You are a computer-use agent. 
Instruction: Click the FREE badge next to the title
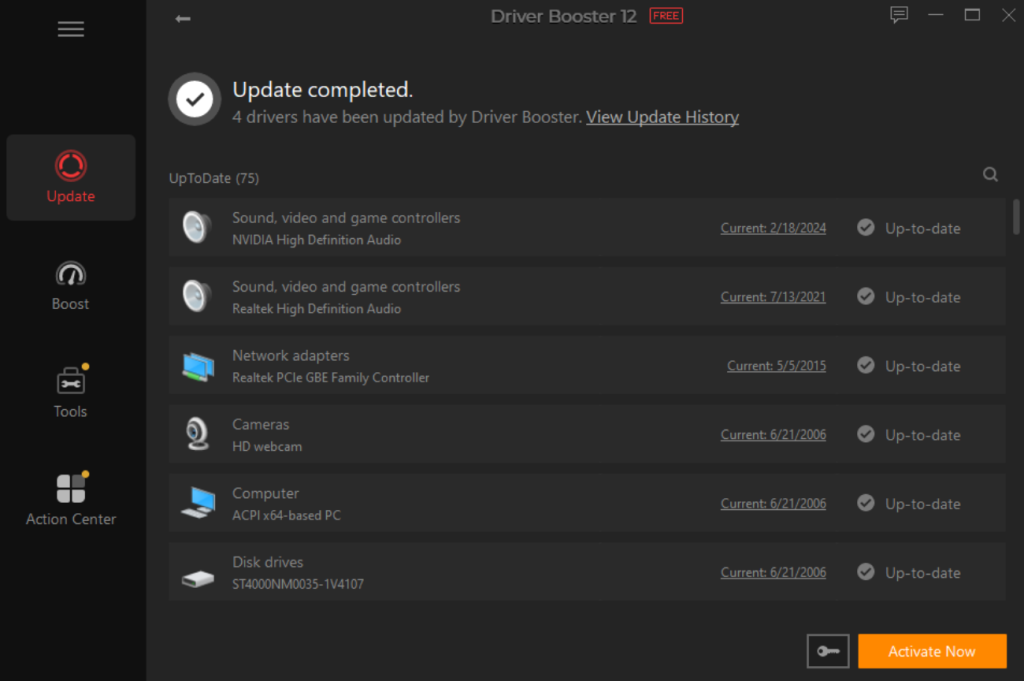coord(665,15)
